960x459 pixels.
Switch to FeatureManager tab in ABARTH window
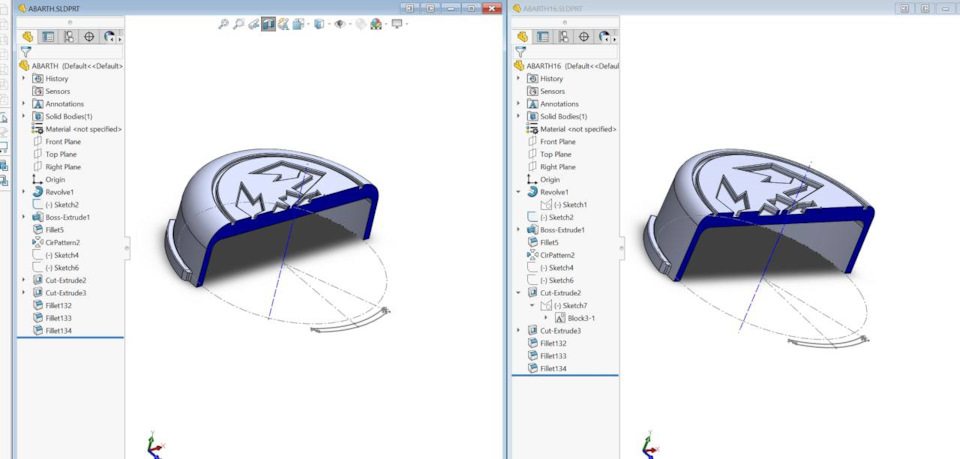27,37
